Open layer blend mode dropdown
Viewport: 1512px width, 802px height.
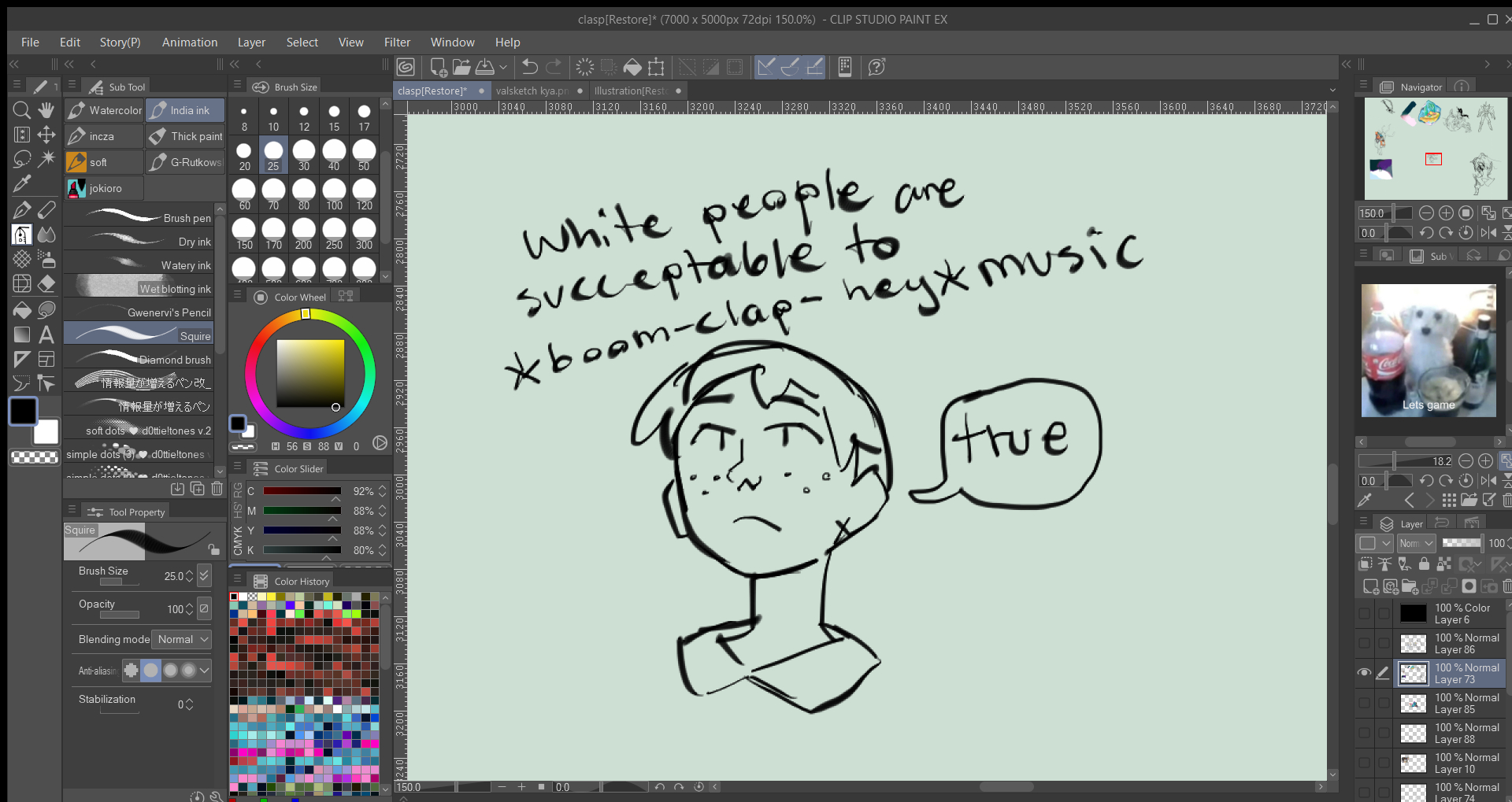tap(1416, 543)
